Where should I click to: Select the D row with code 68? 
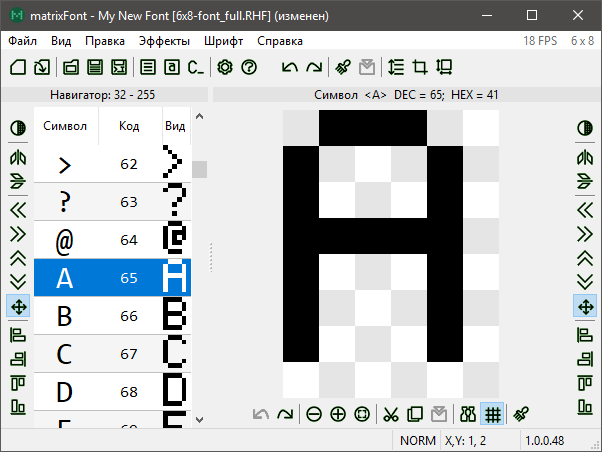(x=112, y=392)
